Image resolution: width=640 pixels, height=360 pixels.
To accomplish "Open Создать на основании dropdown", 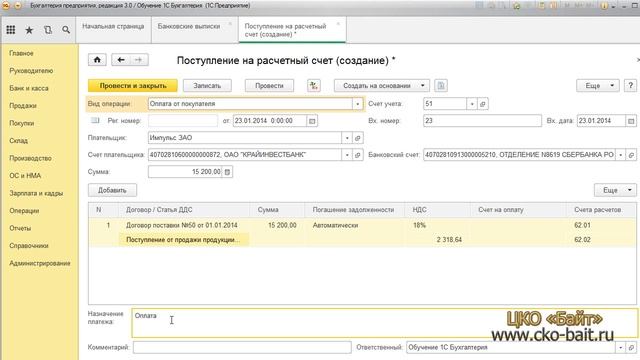I will [x=382, y=86].
